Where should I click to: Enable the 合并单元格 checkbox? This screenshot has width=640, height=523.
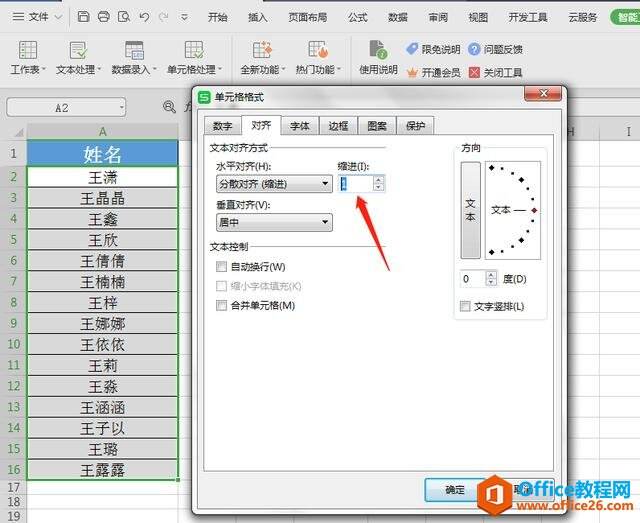click(221, 305)
